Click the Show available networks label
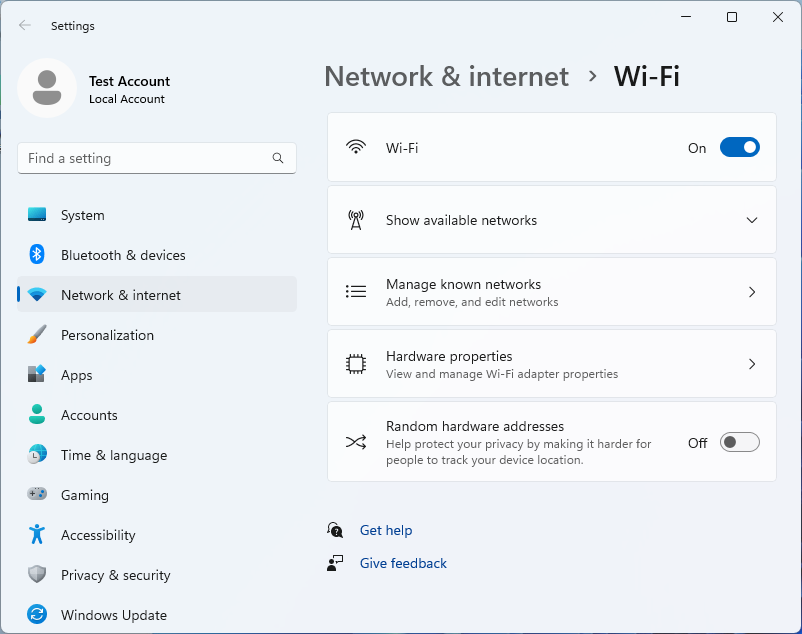Viewport: 802px width, 634px height. (461, 220)
